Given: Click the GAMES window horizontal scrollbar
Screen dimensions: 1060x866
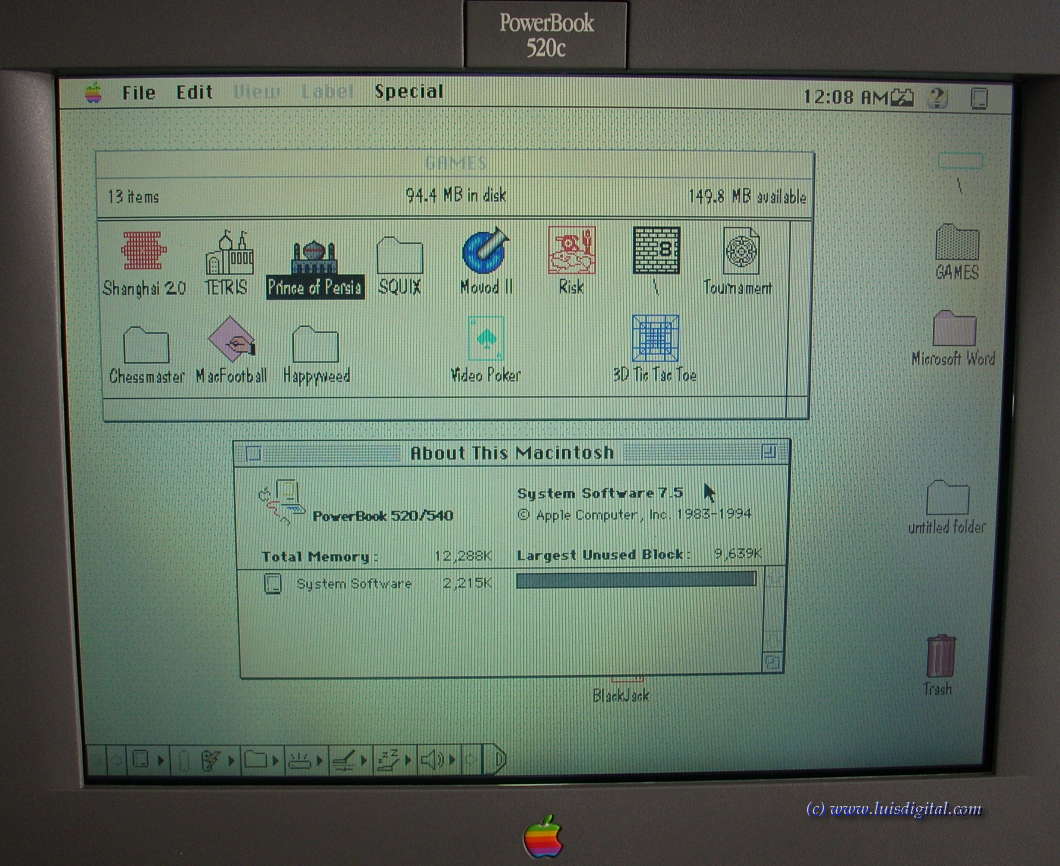Looking at the screenshot, I should pos(445,408).
